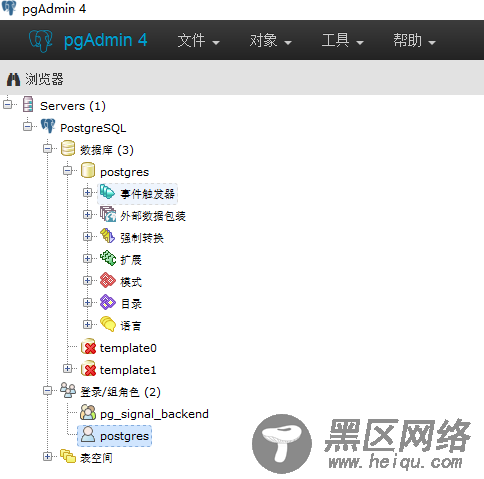Select the 语言 label
This screenshot has width=484, height=479.
[x=131, y=326]
